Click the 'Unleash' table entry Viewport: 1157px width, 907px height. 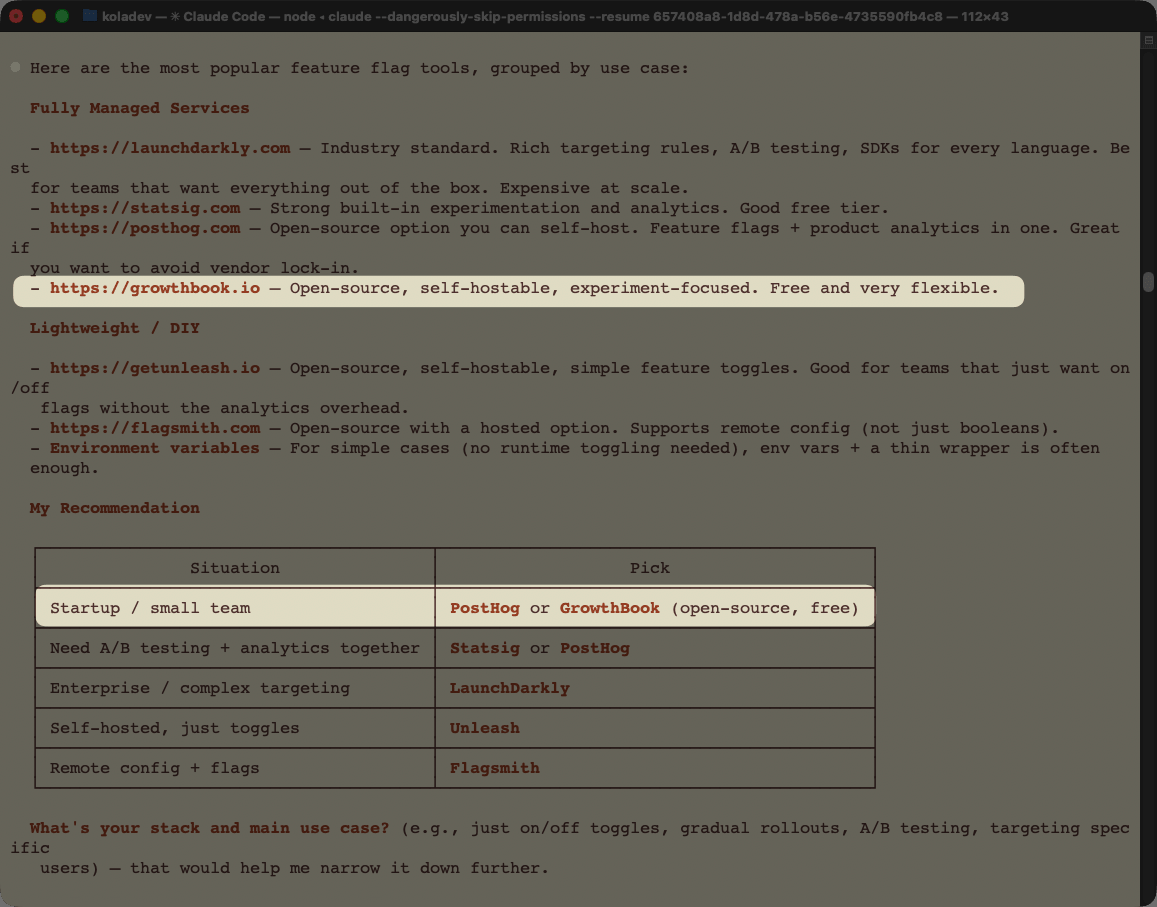(484, 728)
